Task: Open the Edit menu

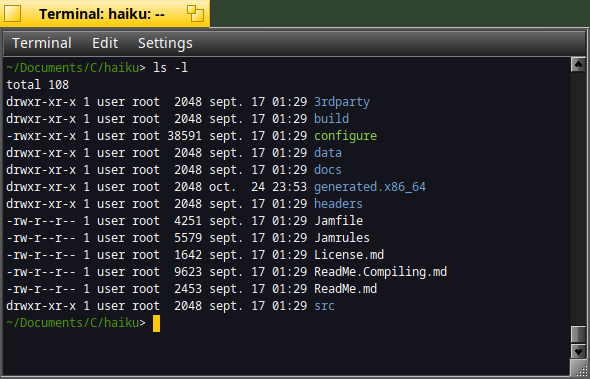Action: 105,43
